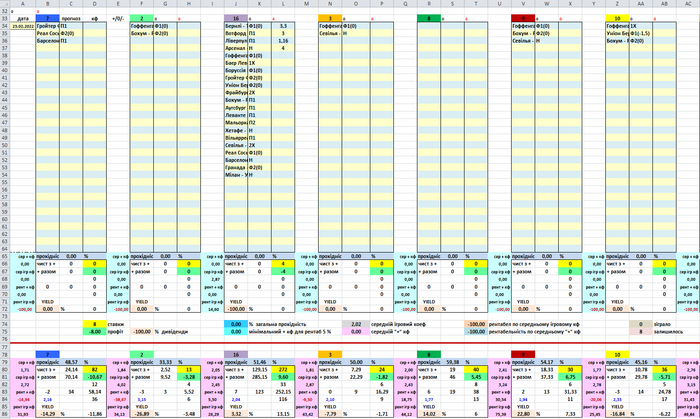
Task: Select green '-10,67' cell in row 81
Action: 95,377
